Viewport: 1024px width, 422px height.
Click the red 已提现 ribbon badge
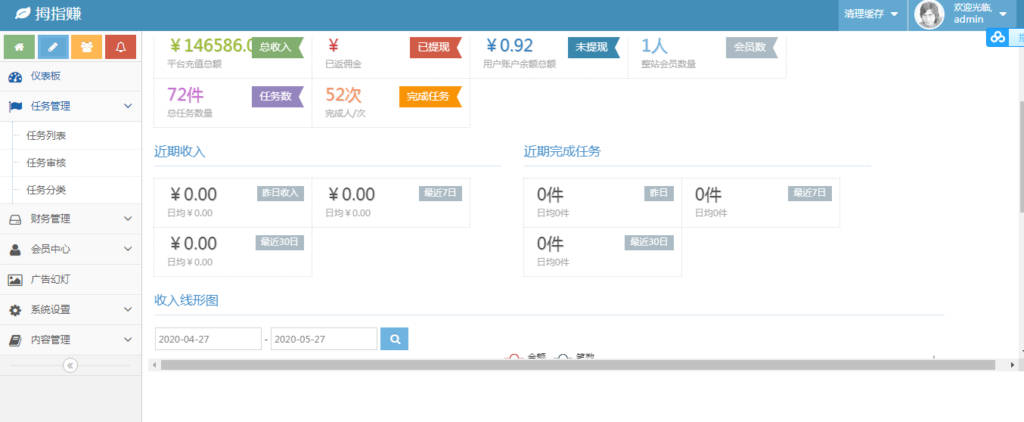pos(436,47)
